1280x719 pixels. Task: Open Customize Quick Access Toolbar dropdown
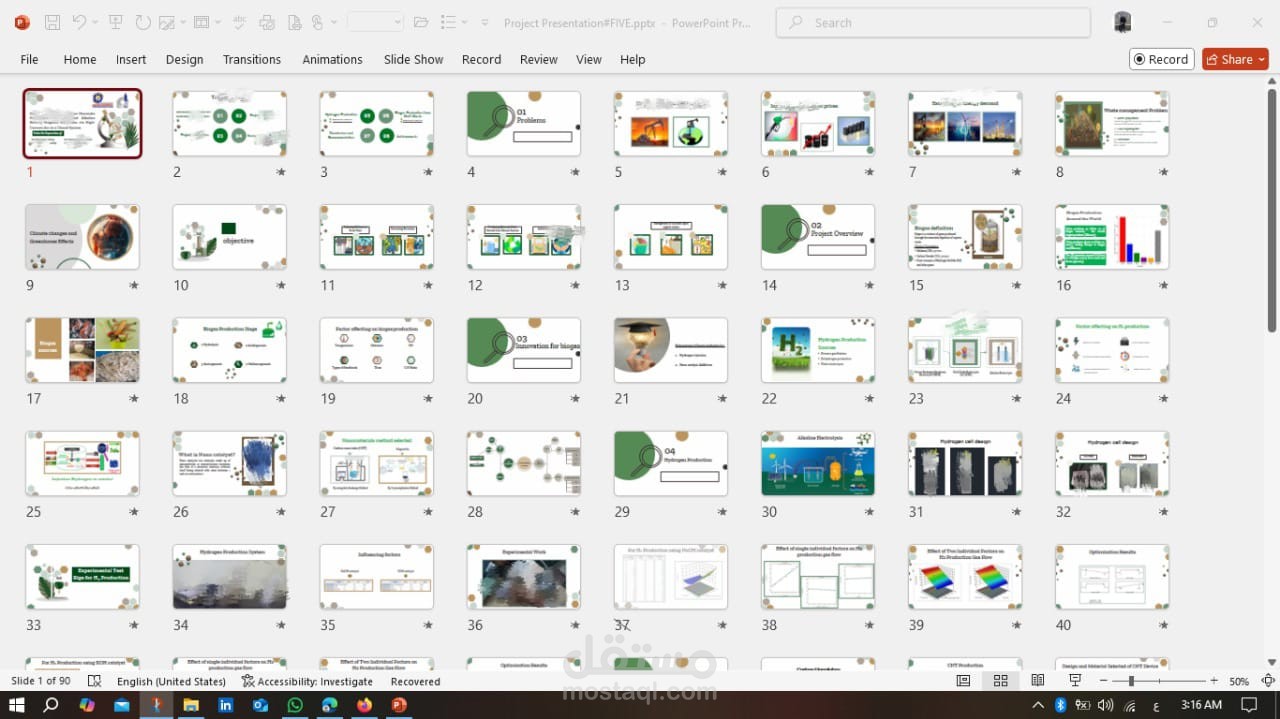pos(485,22)
